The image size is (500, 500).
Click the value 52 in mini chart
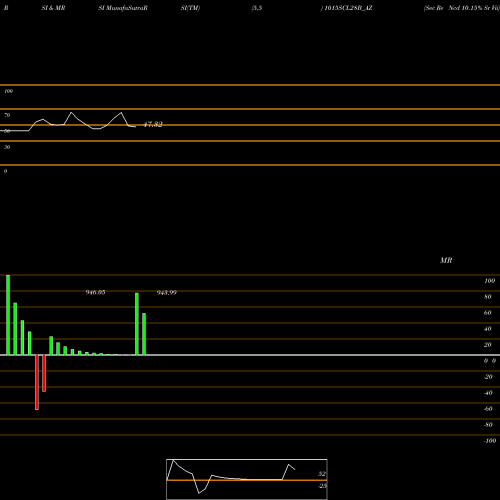coord(322,474)
